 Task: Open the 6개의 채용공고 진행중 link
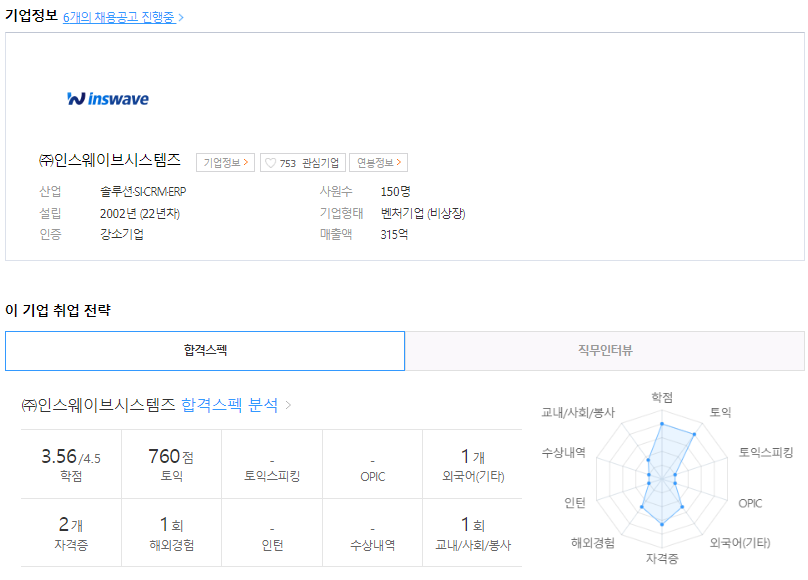click(123, 17)
